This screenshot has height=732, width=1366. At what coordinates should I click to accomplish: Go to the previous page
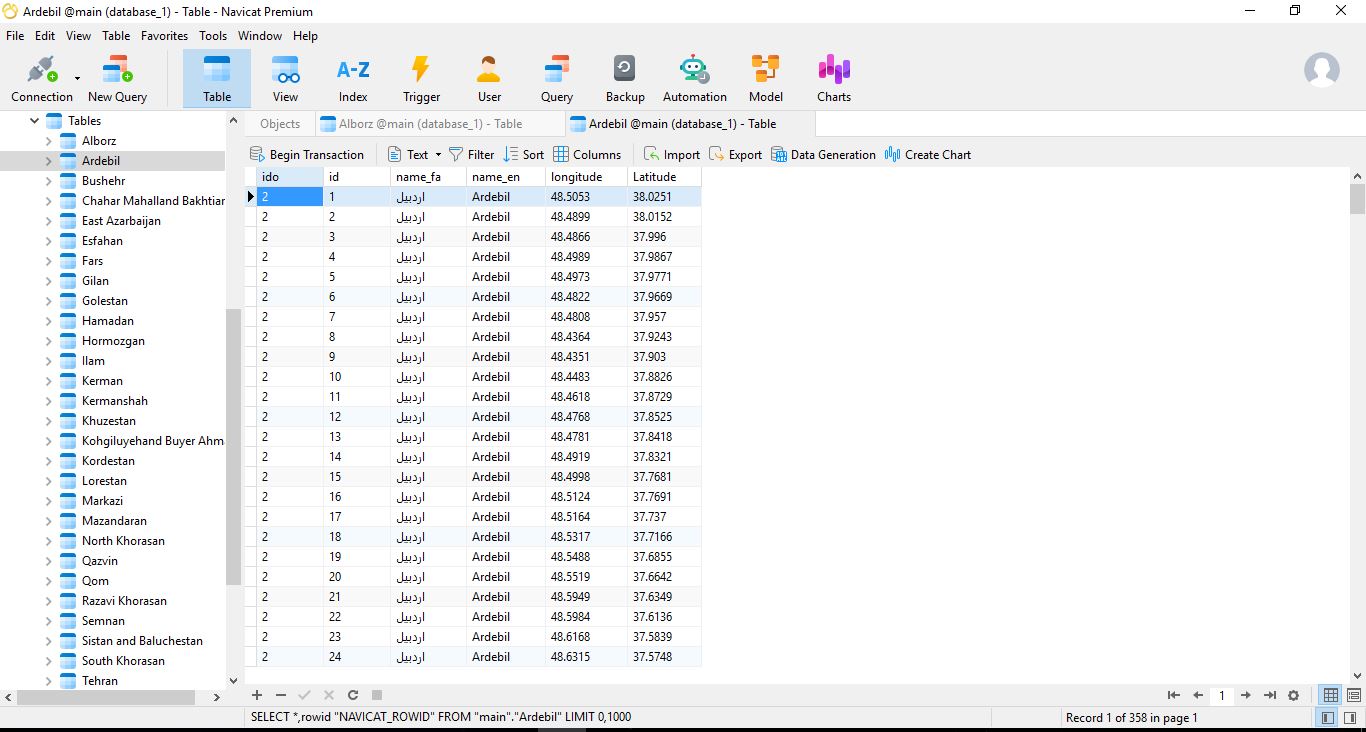point(1198,695)
